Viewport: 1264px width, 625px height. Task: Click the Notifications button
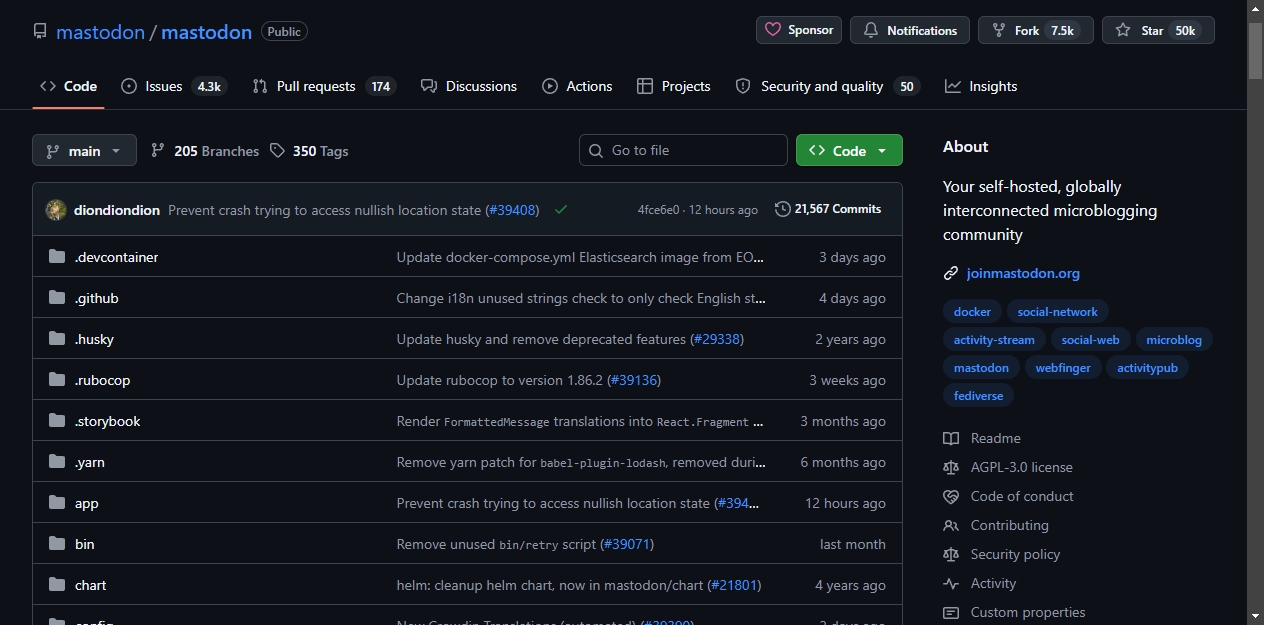coord(910,30)
